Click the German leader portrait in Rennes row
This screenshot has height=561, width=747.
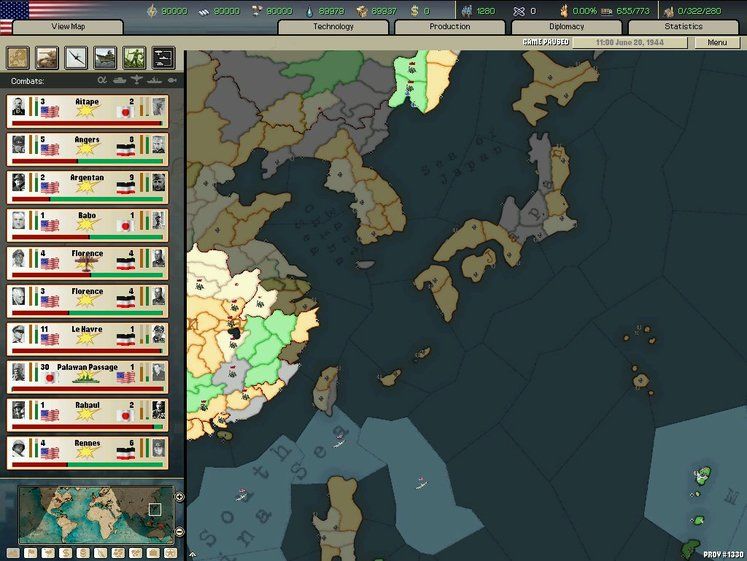tap(159, 448)
